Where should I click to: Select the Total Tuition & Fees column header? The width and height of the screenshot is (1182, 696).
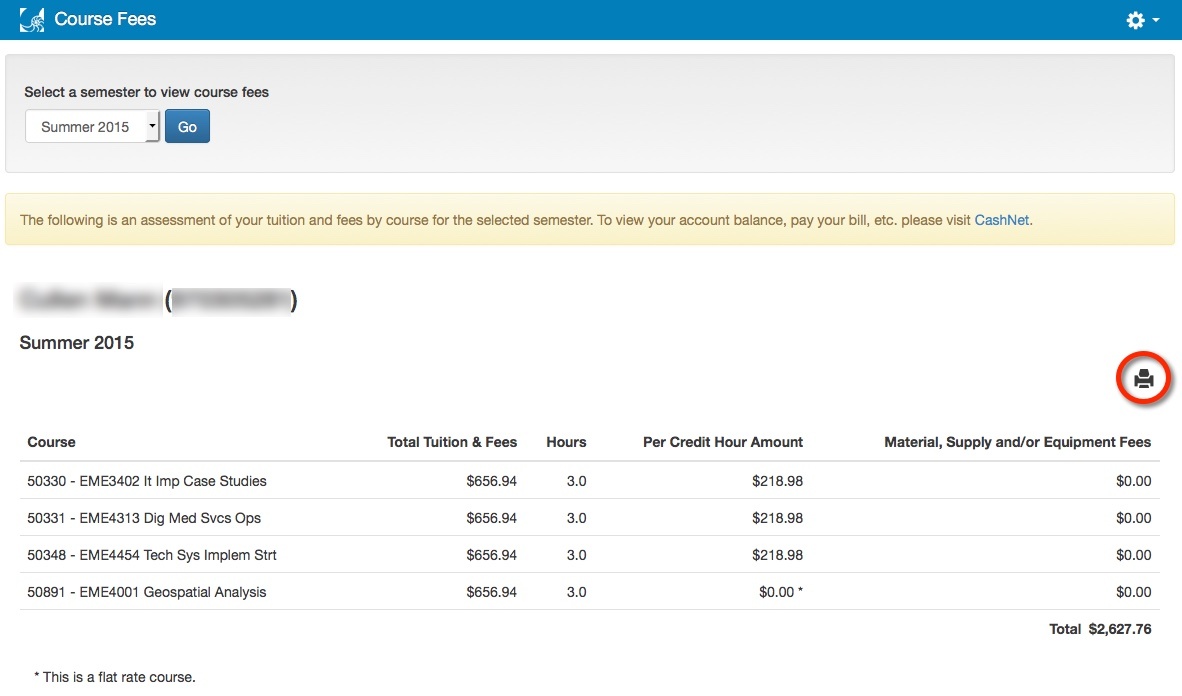pyautogui.click(x=452, y=442)
